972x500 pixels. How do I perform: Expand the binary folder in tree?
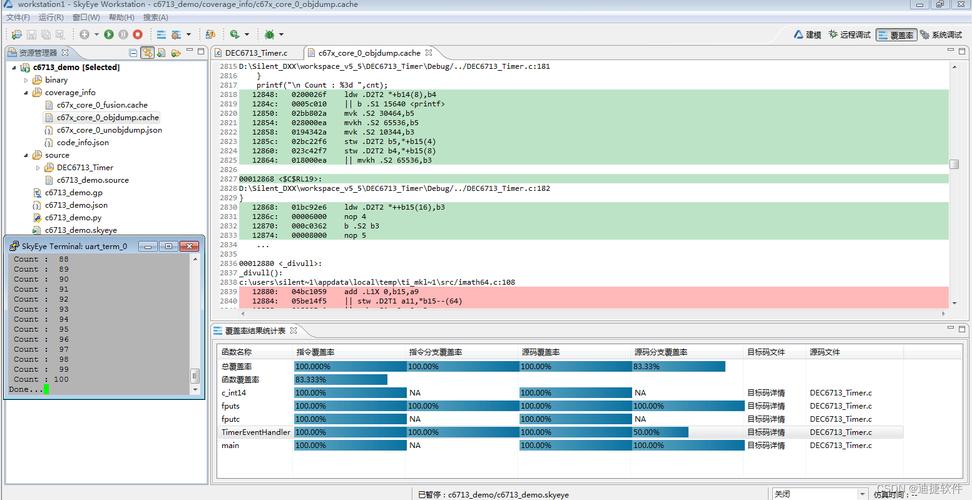coord(26,80)
